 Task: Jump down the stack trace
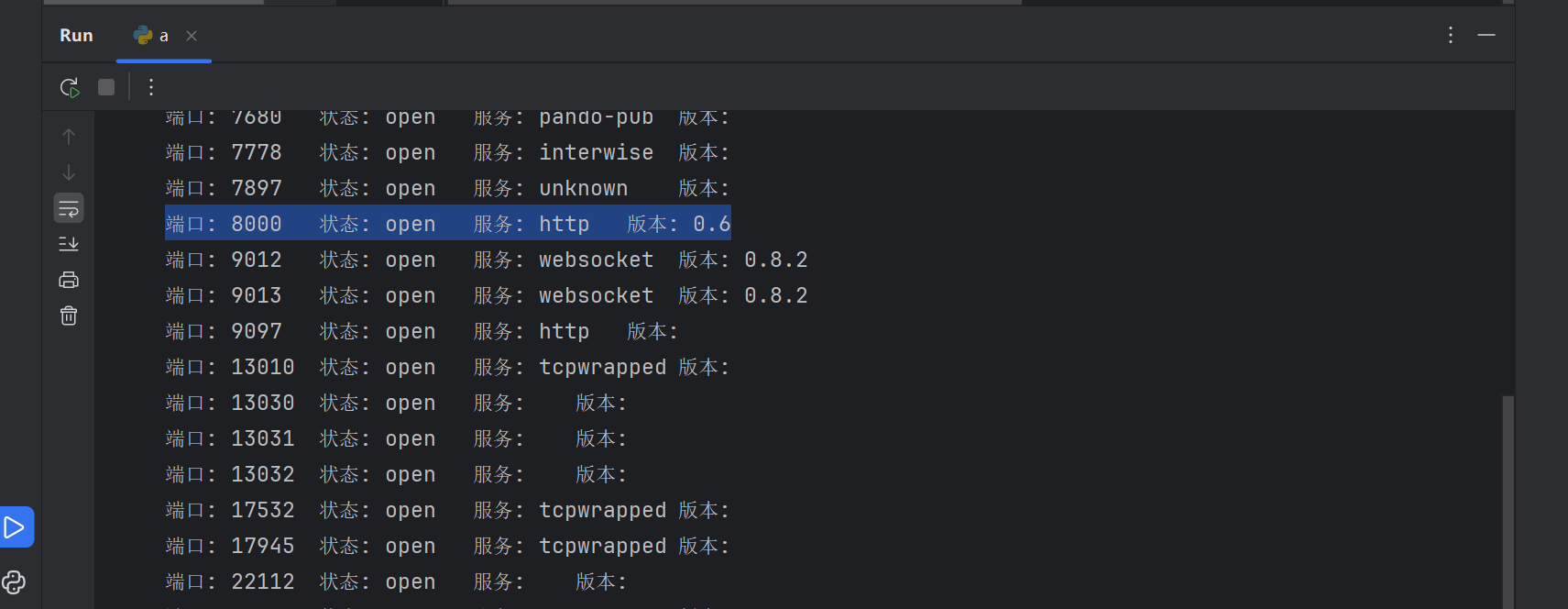point(69,172)
